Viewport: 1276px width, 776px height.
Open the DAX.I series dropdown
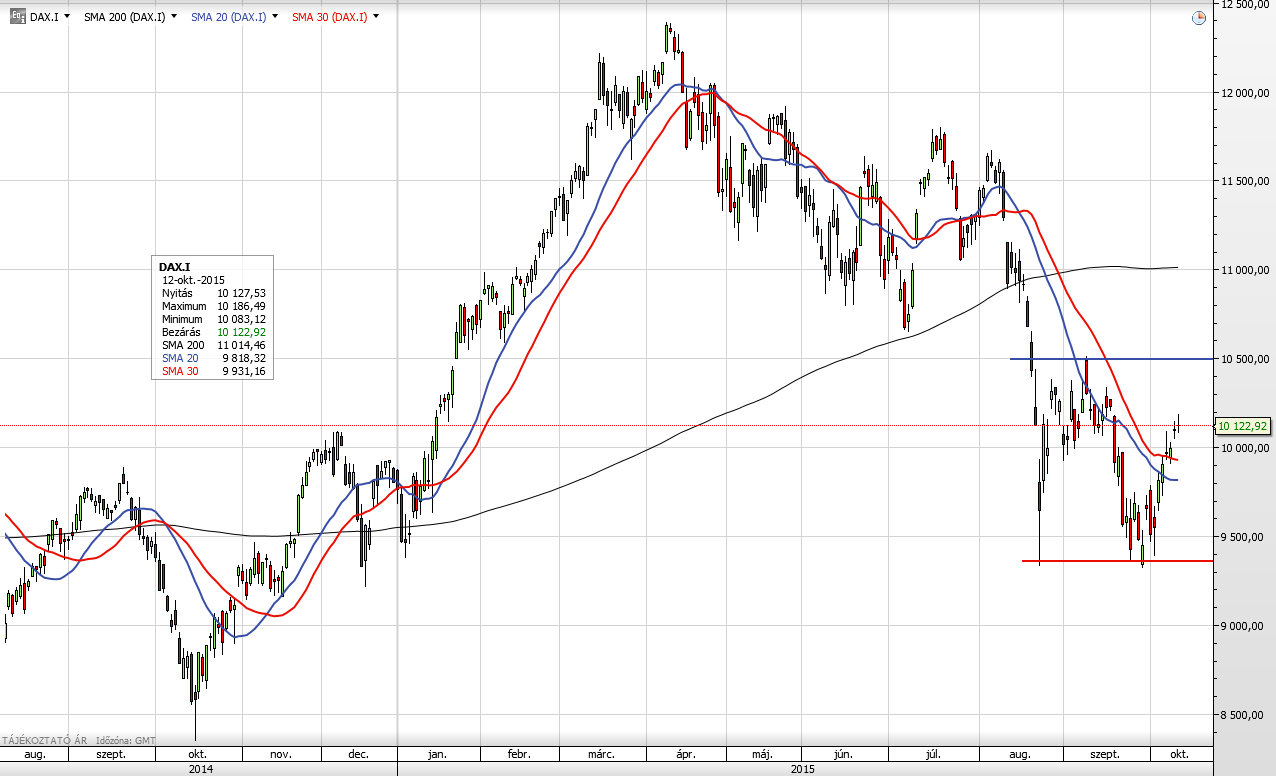click(x=66, y=17)
